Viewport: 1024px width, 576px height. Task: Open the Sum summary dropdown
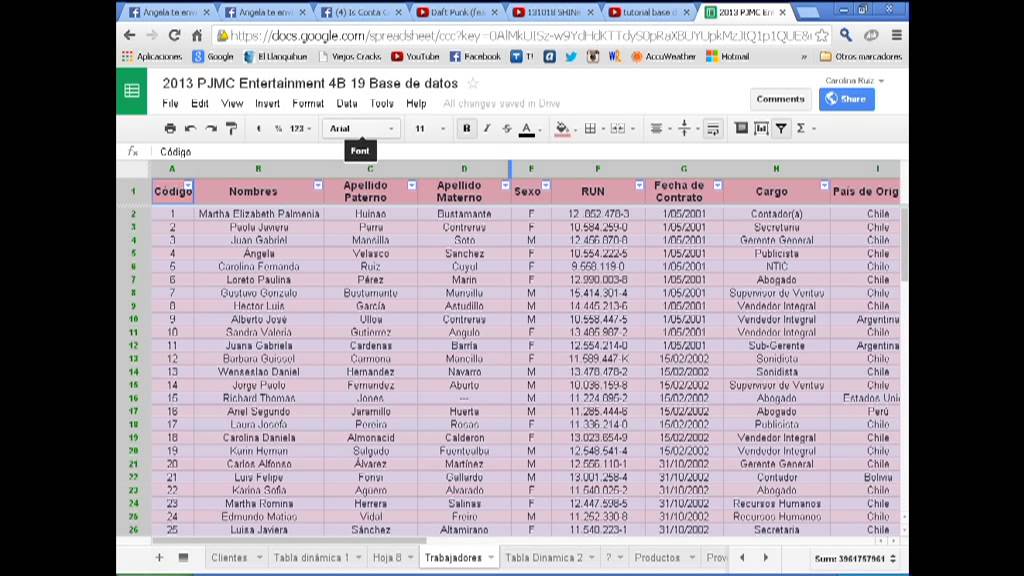coord(855,558)
